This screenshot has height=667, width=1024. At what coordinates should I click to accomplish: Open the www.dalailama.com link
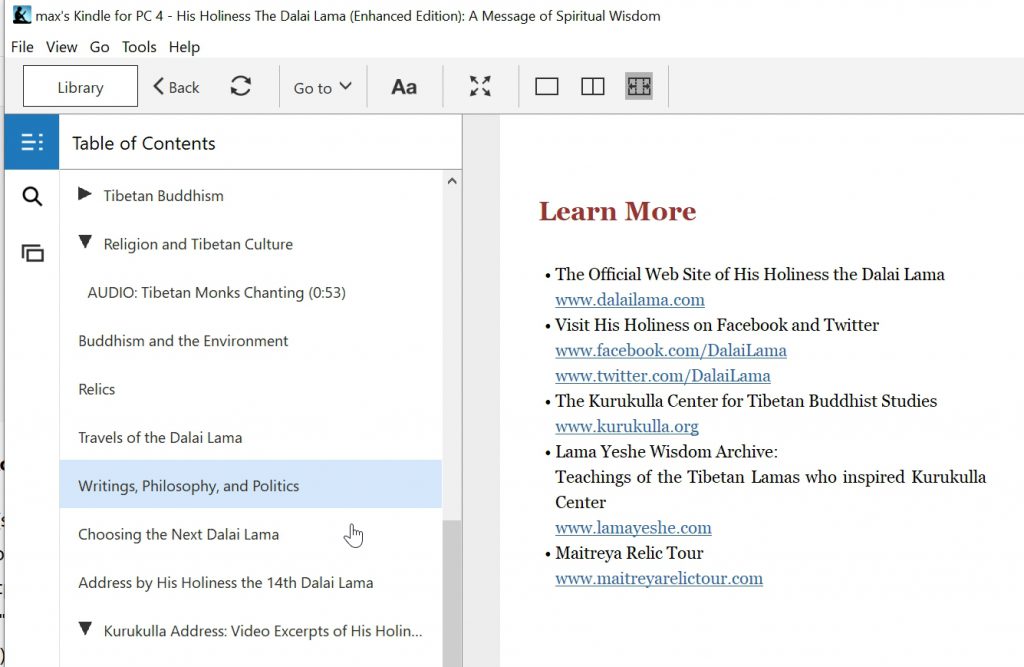pos(630,299)
